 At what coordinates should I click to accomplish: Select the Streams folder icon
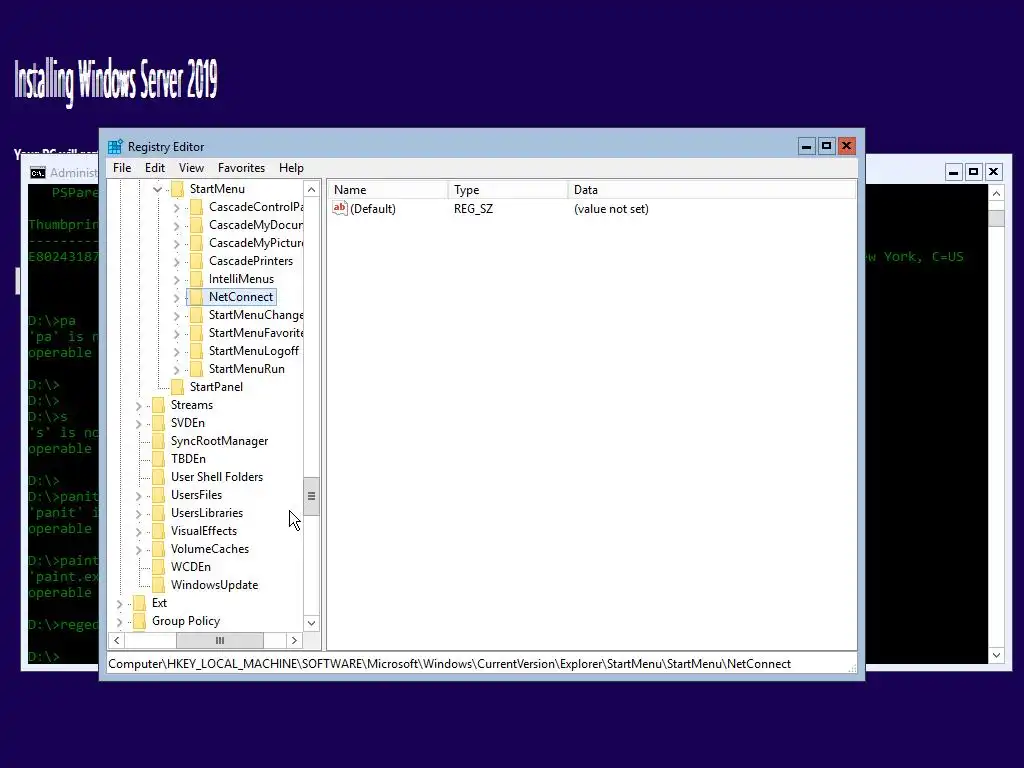pyautogui.click(x=158, y=406)
